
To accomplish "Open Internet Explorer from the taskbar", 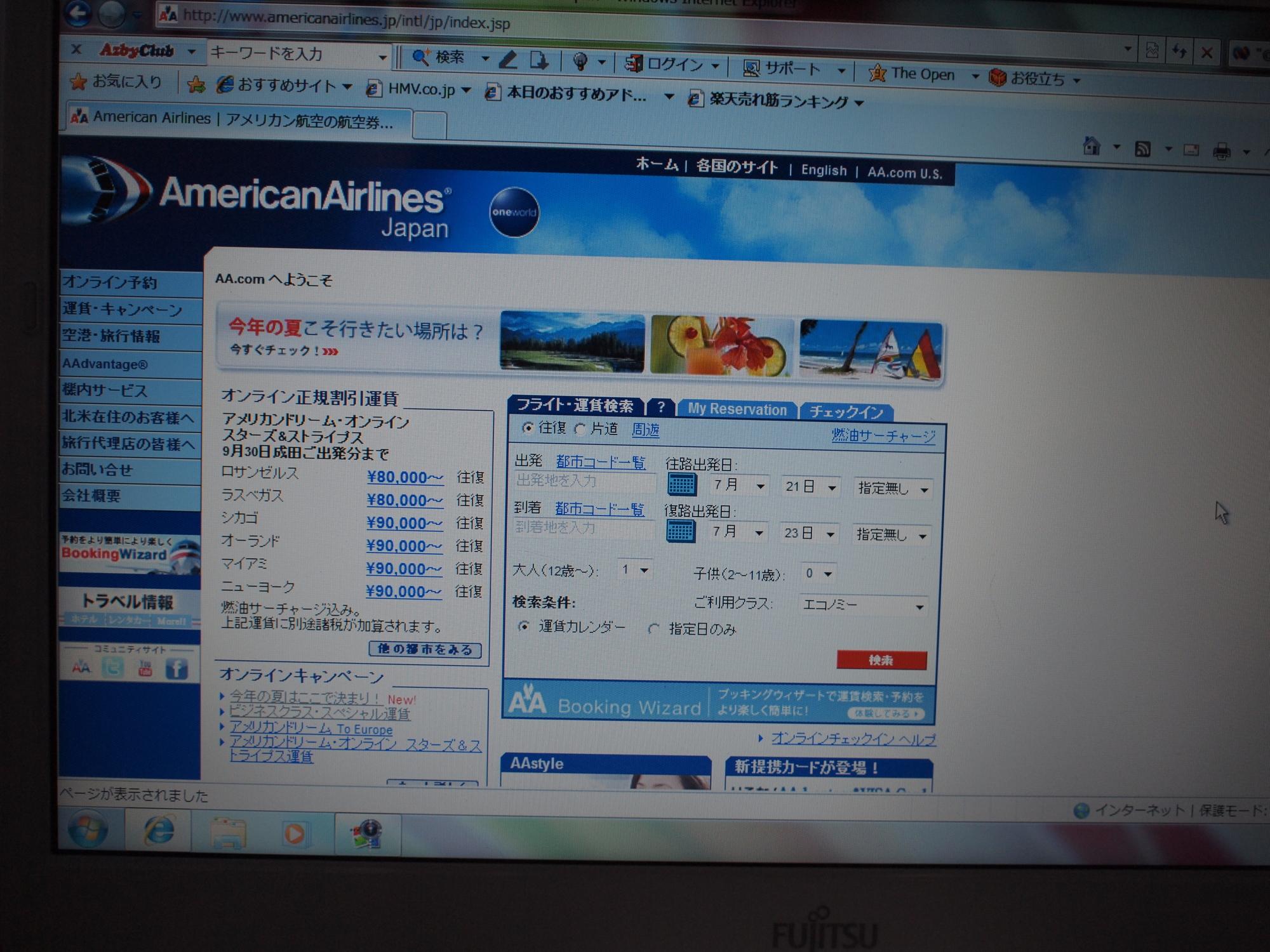I will (x=159, y=830).
